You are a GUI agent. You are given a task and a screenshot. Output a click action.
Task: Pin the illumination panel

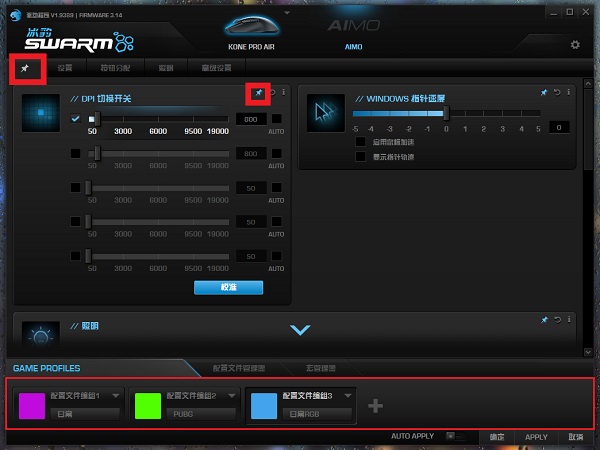pyautogui.click(x=544, y=320)
